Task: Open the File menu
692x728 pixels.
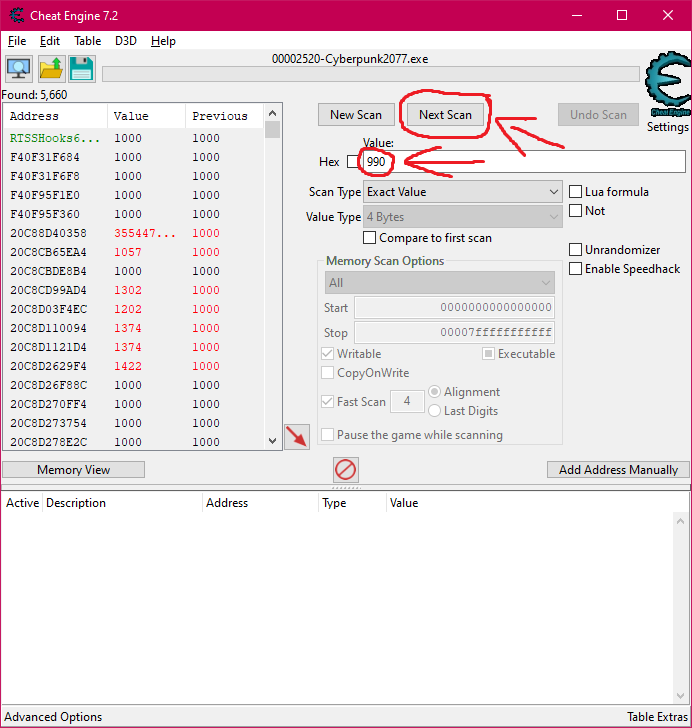Action: click(17, 41)
